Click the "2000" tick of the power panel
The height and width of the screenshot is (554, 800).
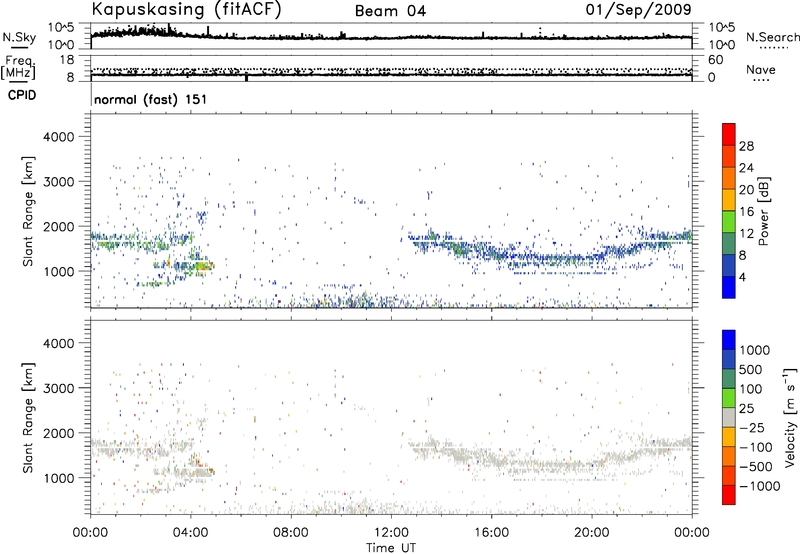click(58, 227)
